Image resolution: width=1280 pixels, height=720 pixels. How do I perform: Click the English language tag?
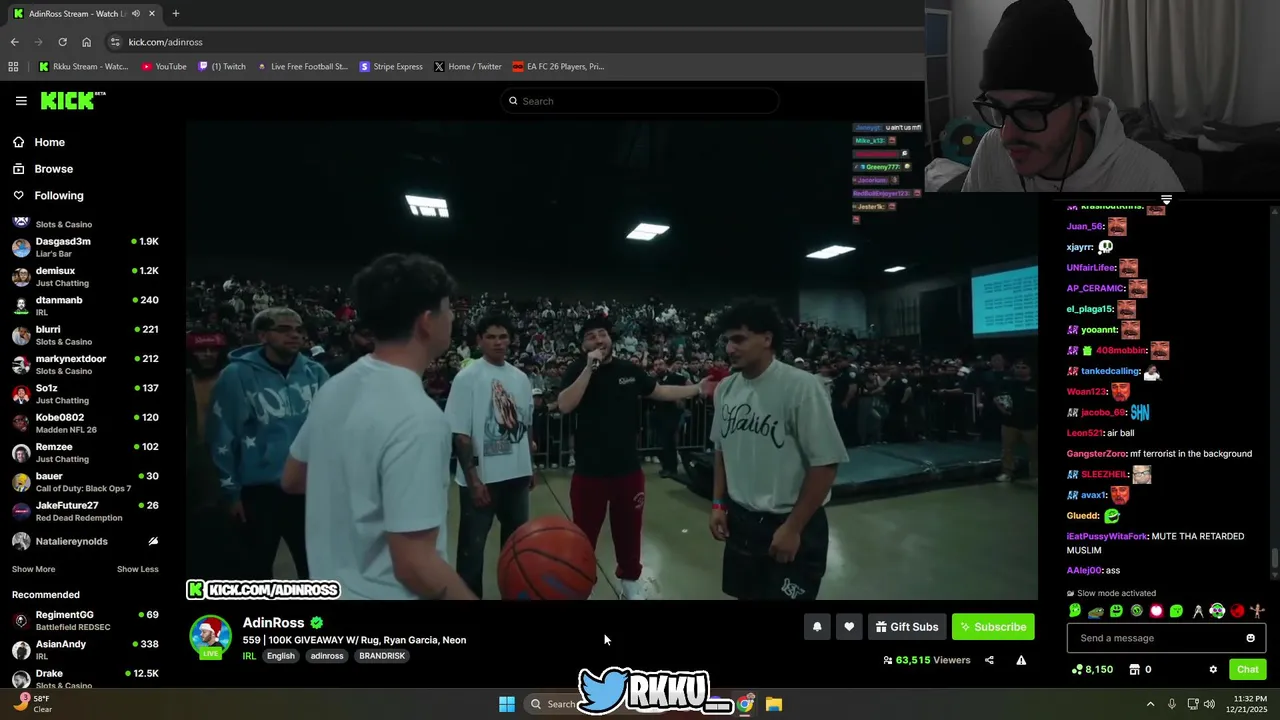tap(281, 656)
